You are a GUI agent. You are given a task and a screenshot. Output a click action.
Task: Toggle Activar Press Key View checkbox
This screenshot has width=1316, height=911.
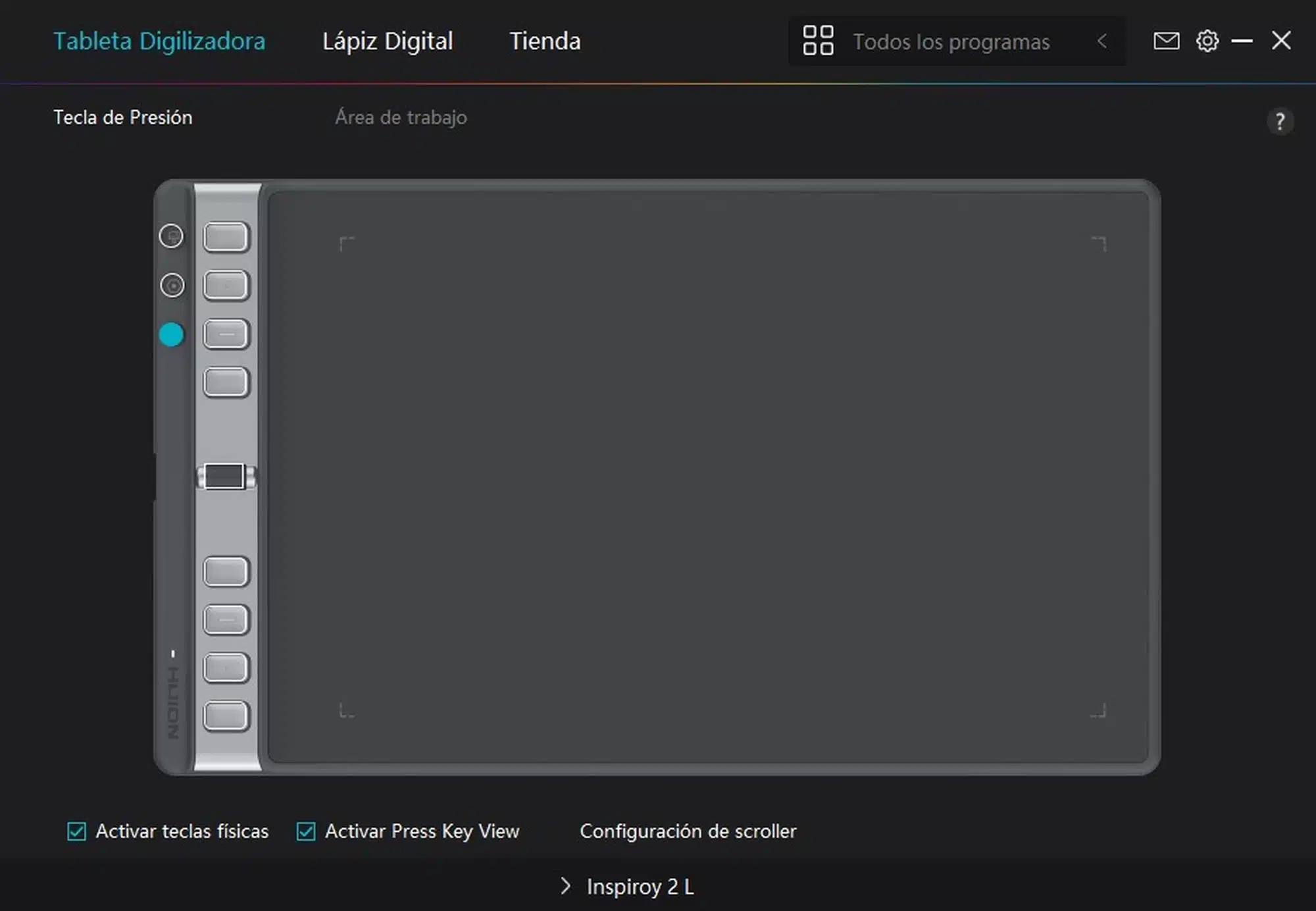click(x=306, y=831)
